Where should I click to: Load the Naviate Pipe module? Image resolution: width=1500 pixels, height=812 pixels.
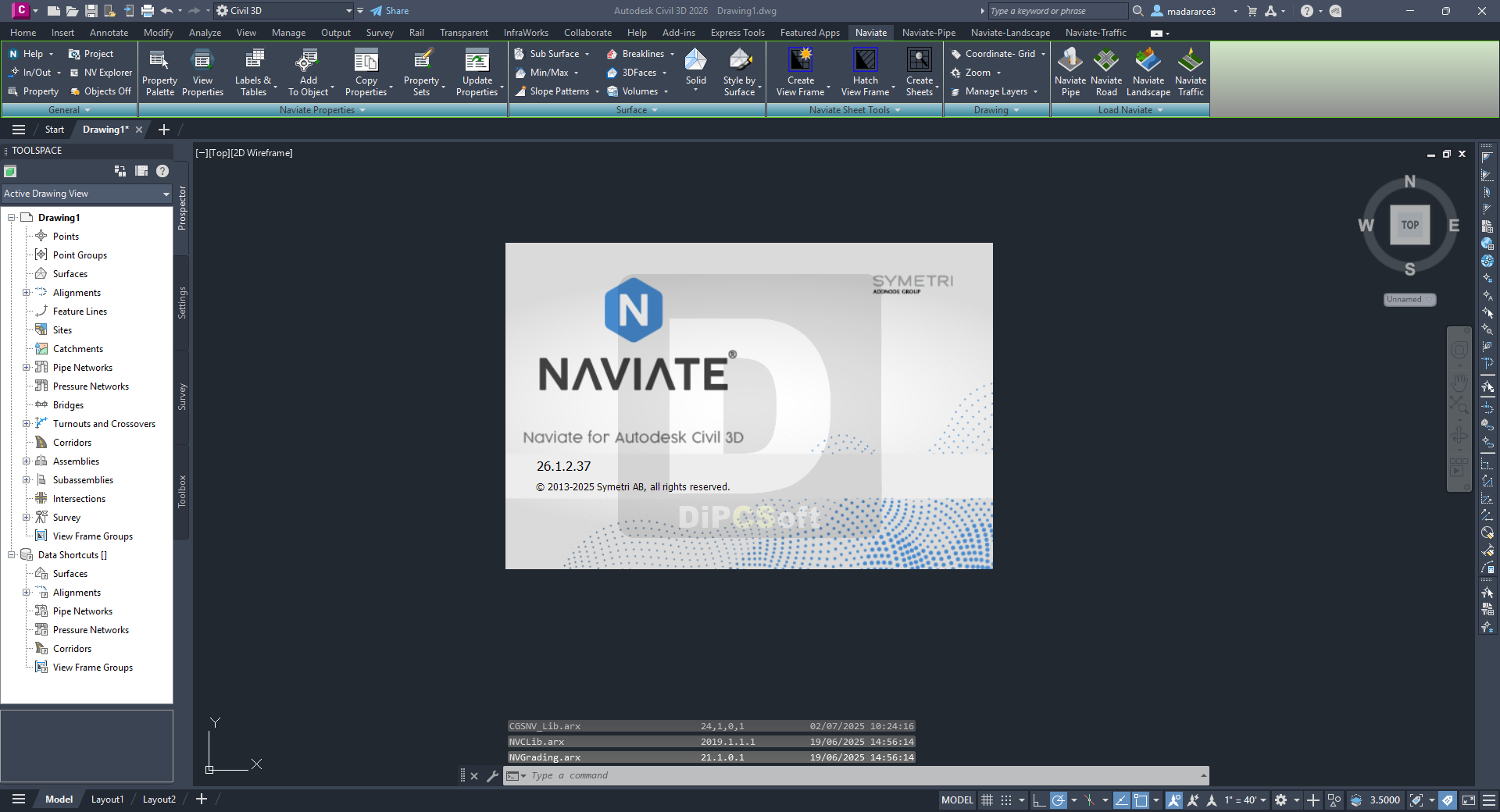pos(1070,73)
